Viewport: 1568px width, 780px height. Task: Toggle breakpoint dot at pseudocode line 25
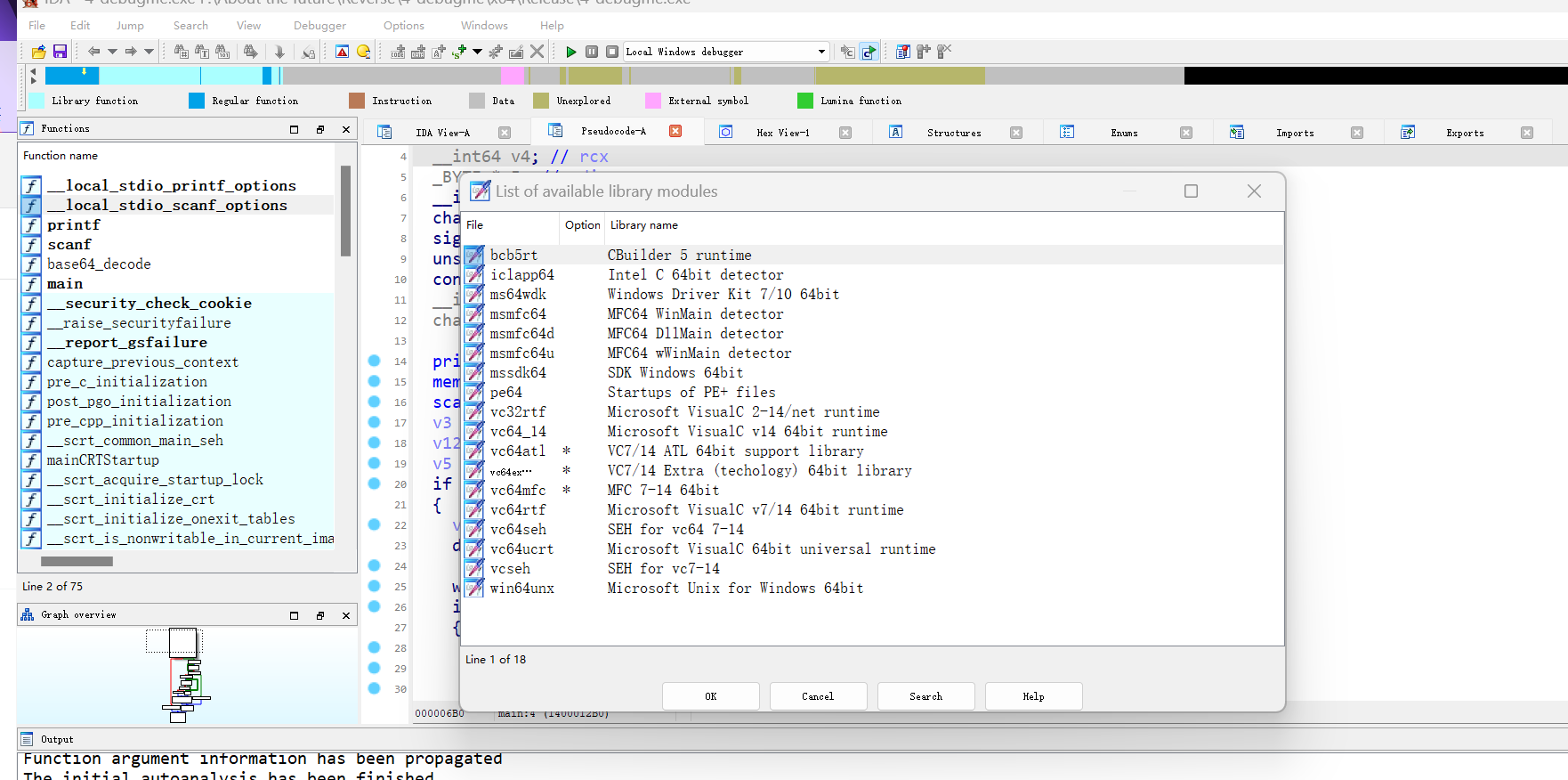[375, 586]
